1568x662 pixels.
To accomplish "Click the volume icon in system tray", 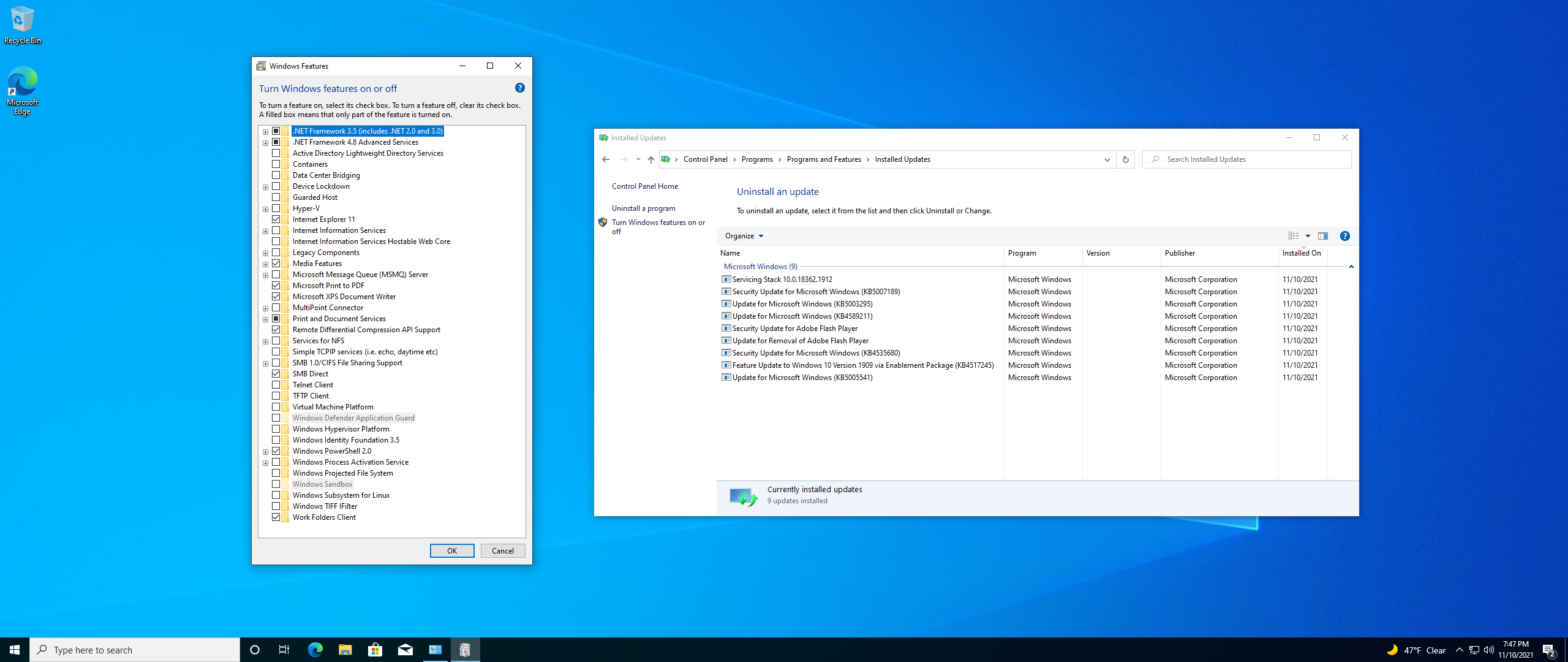I will point(1488,650).
